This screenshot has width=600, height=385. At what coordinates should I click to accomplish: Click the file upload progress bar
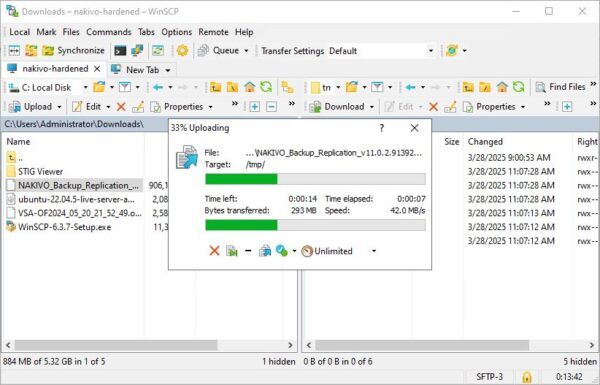coord(315,179)
